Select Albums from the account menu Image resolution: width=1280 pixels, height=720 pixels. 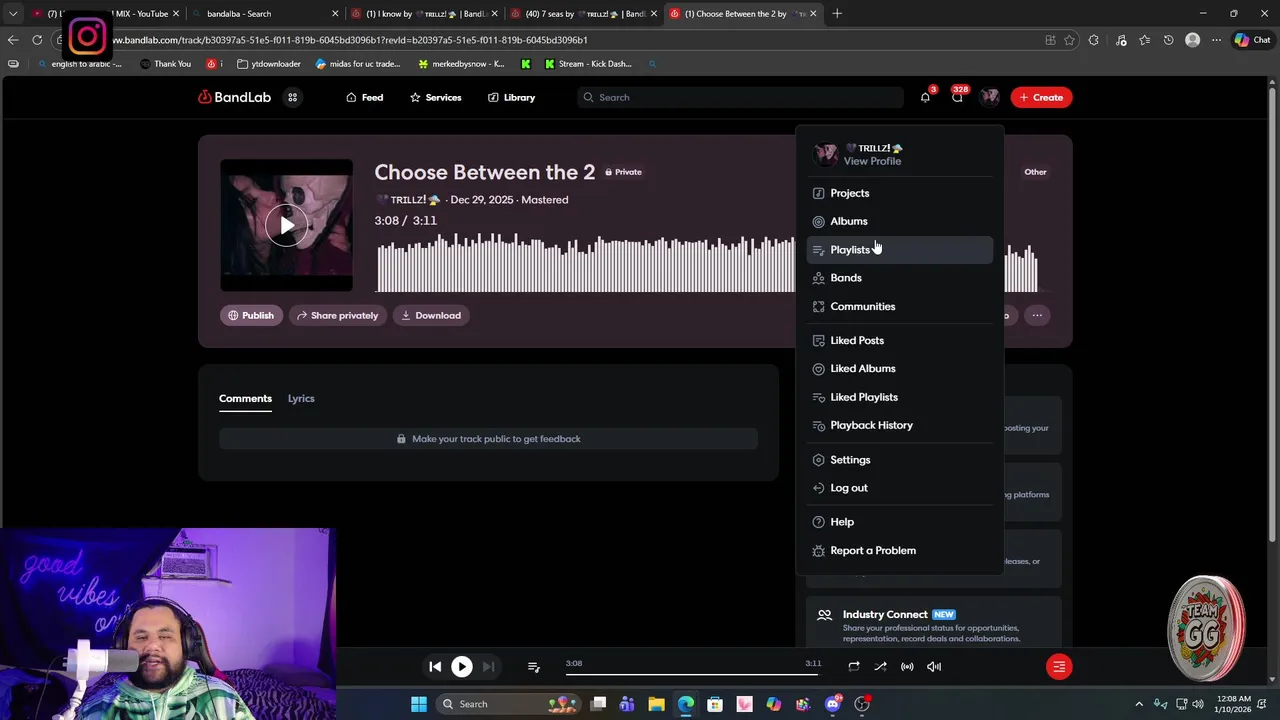point(899,221)
